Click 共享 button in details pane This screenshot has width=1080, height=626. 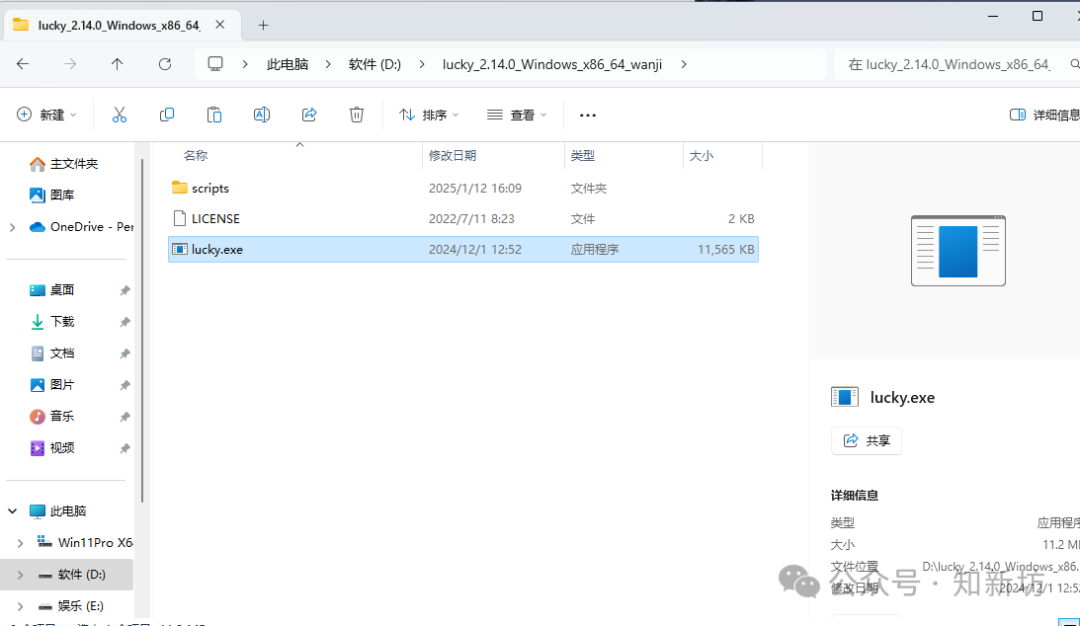point(866,441)
